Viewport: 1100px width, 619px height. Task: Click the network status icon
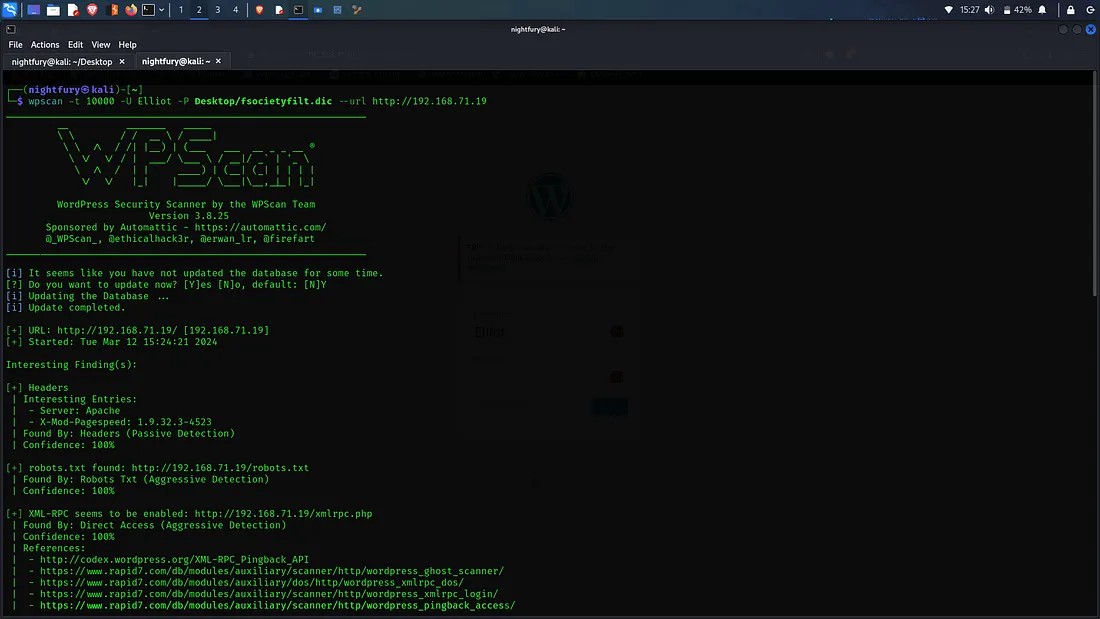point(948,10)
